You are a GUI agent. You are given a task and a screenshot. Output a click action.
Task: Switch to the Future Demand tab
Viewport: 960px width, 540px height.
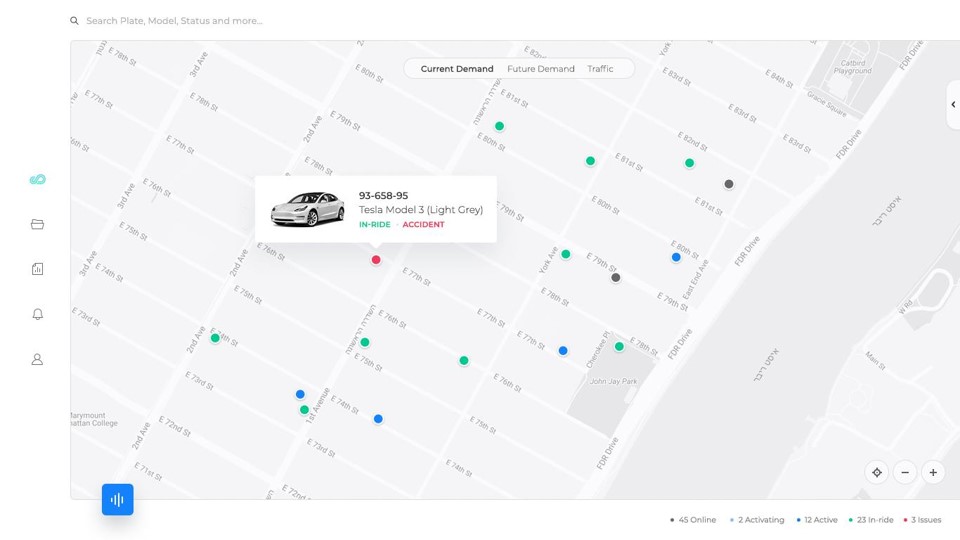(x=541, y=69)
